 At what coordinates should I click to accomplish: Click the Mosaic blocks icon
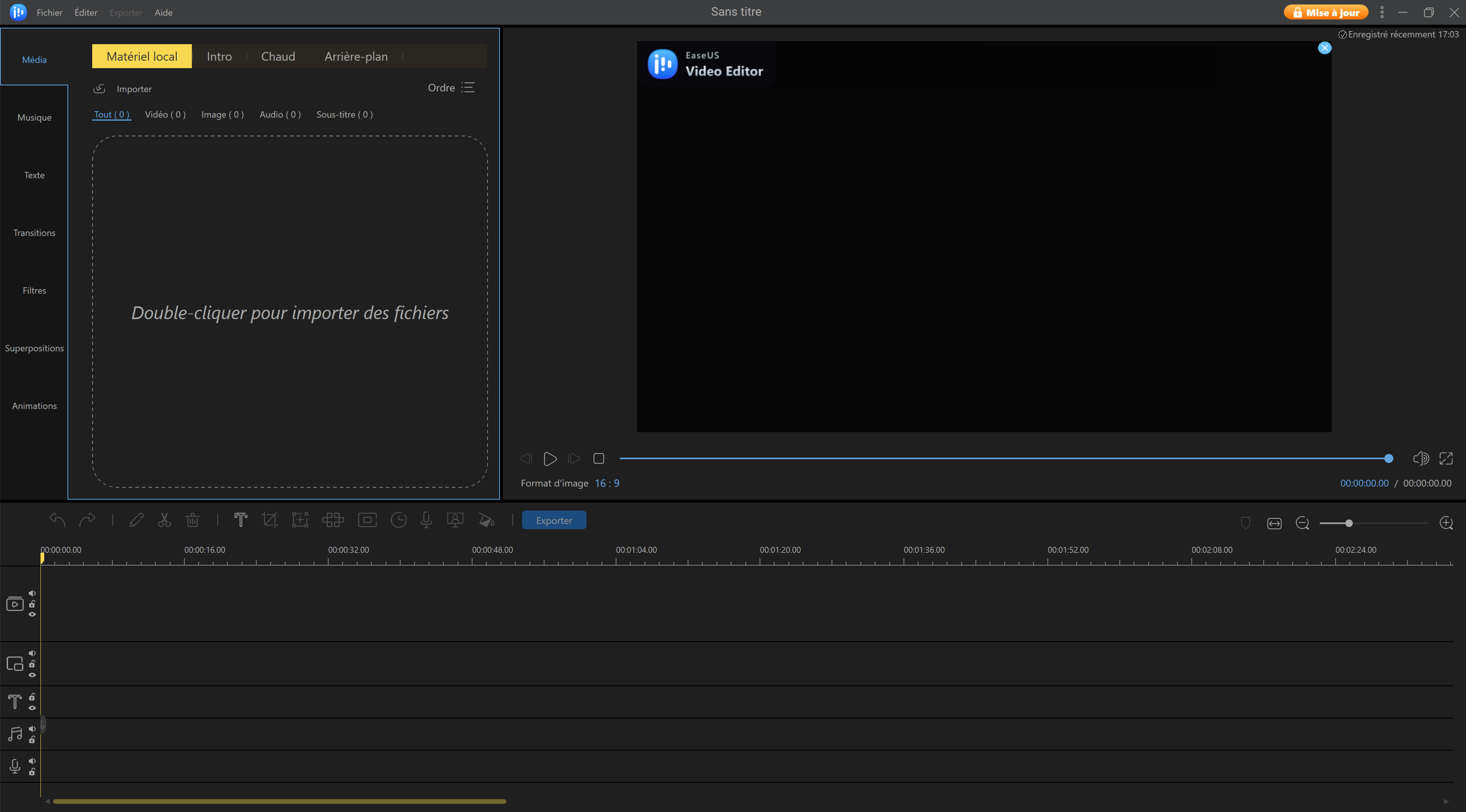(333, 520)
